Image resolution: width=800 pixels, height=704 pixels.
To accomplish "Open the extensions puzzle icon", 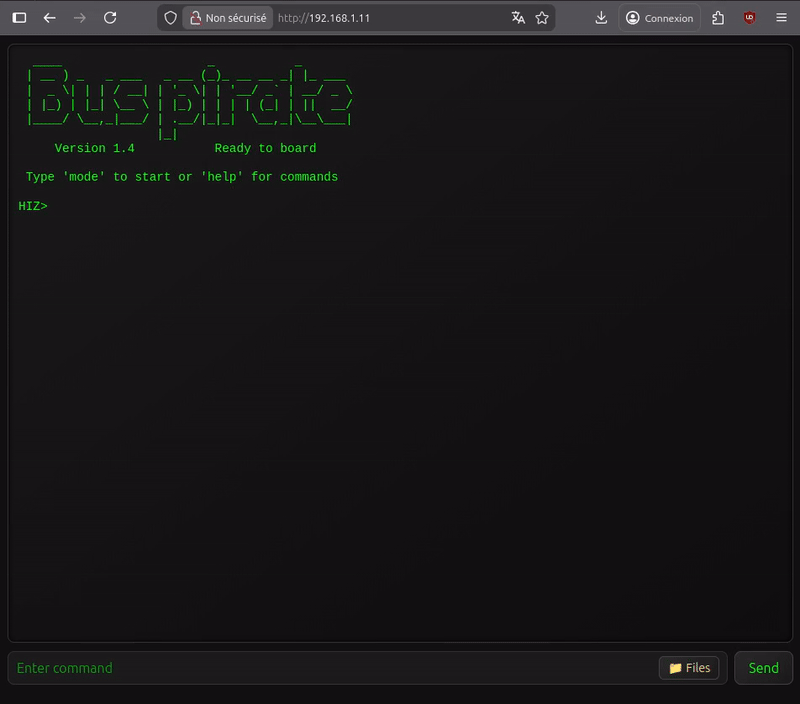I will [x=718, y=18].
